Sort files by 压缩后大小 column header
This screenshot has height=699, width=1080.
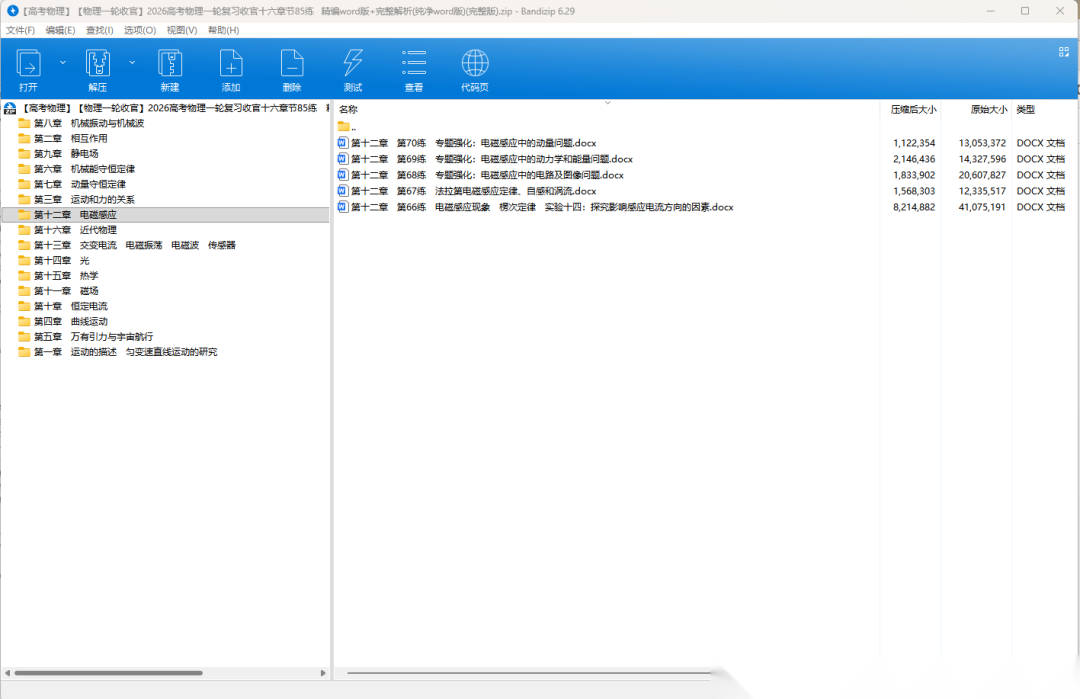[x=913, y=109]
